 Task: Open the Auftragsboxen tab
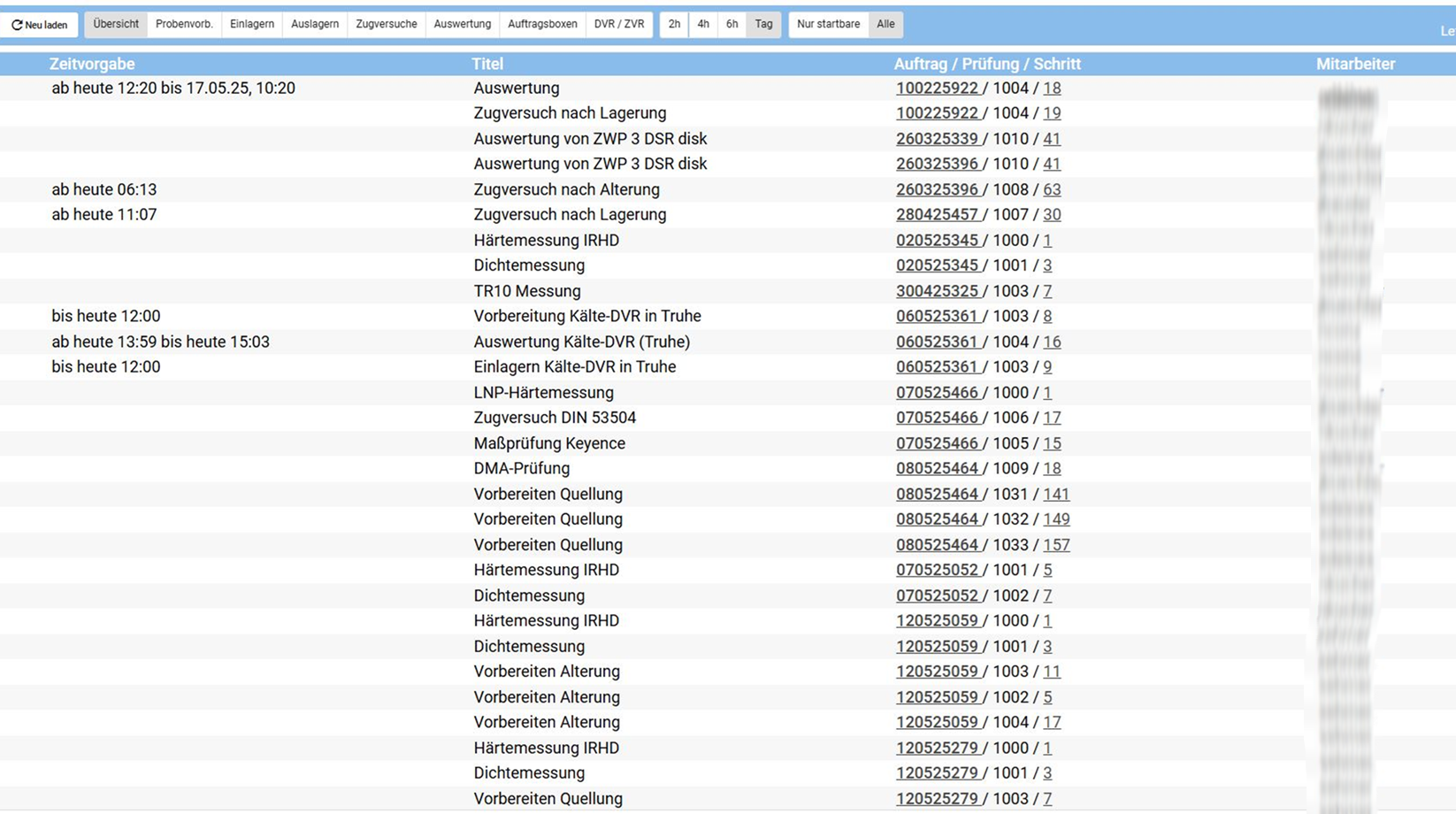(542, 25)
